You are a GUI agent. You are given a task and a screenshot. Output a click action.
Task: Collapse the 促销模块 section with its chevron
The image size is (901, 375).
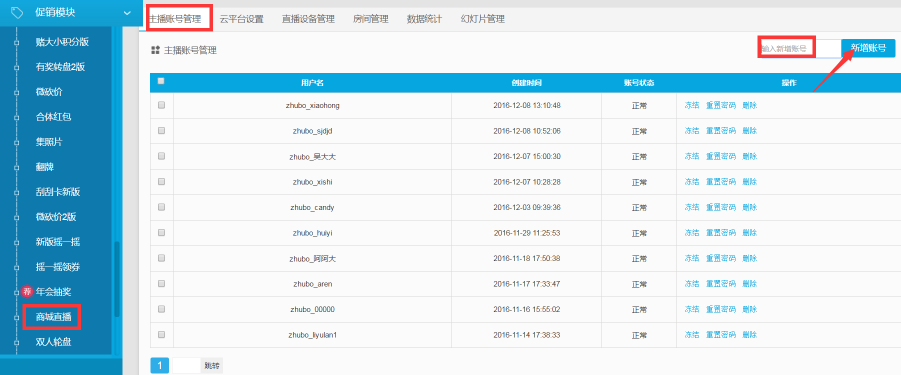click(127, 13)
